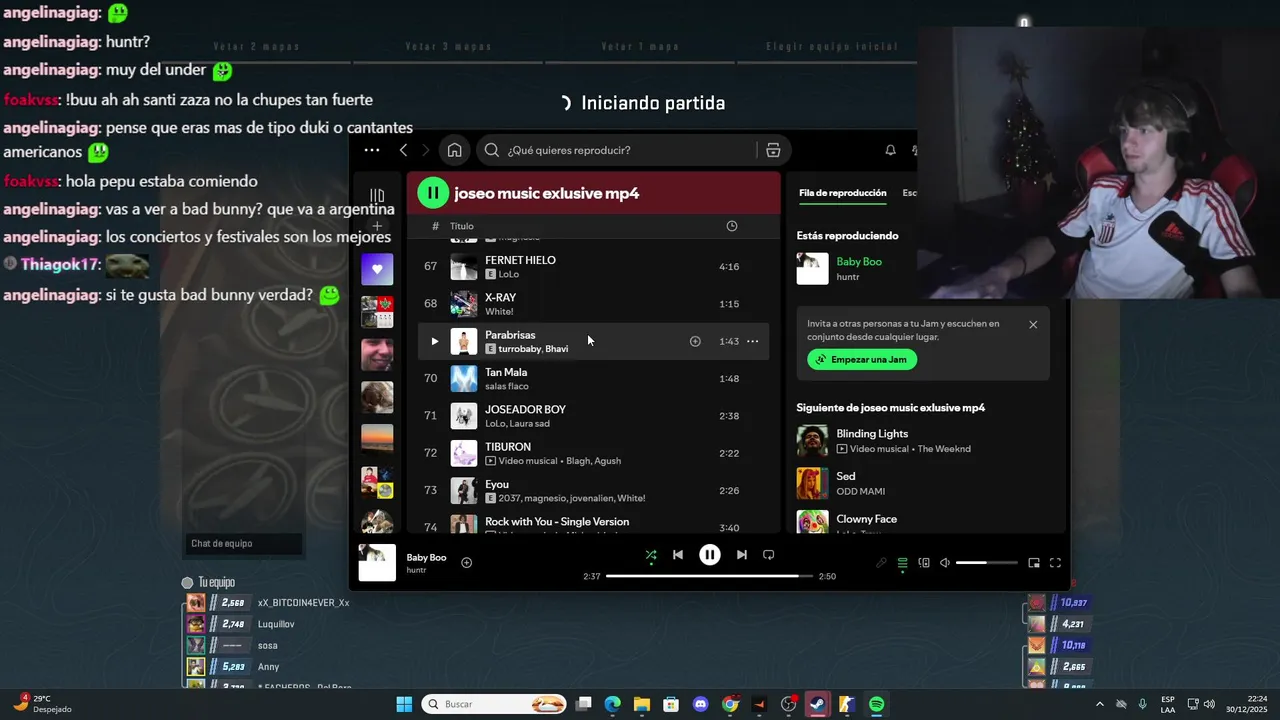Open Task View on the taskbar
Viewport: 1280px width, 720px height.
pyautogui.click(x=584, y=704)
